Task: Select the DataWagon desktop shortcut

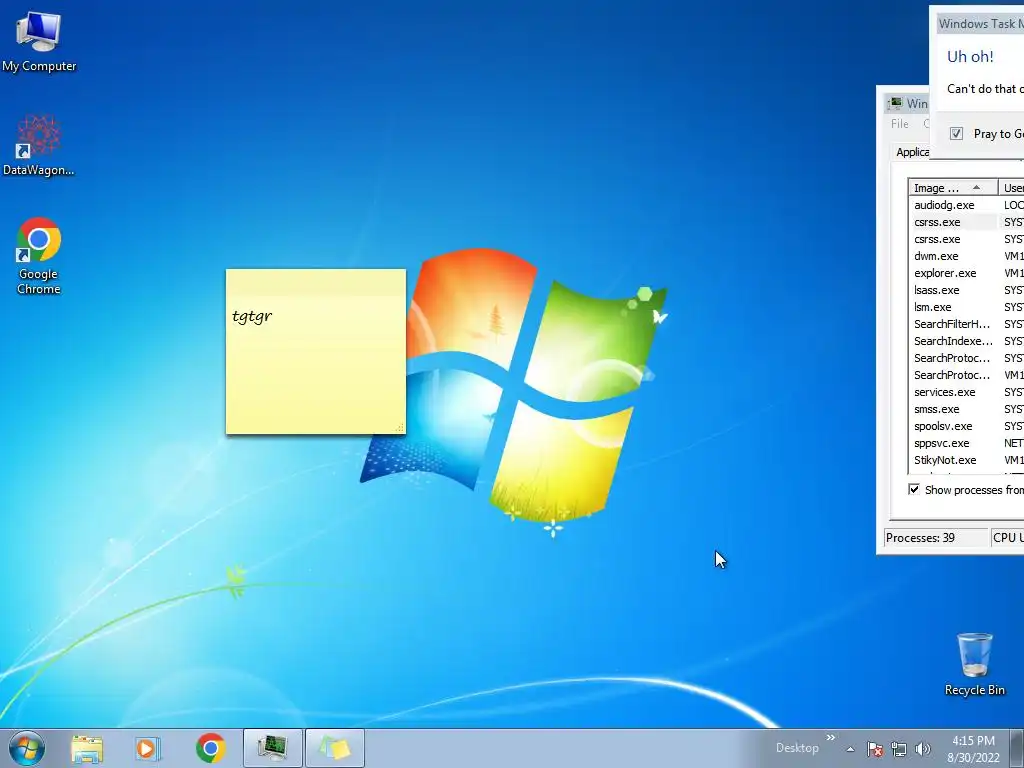Action: (x=39, y=145)
